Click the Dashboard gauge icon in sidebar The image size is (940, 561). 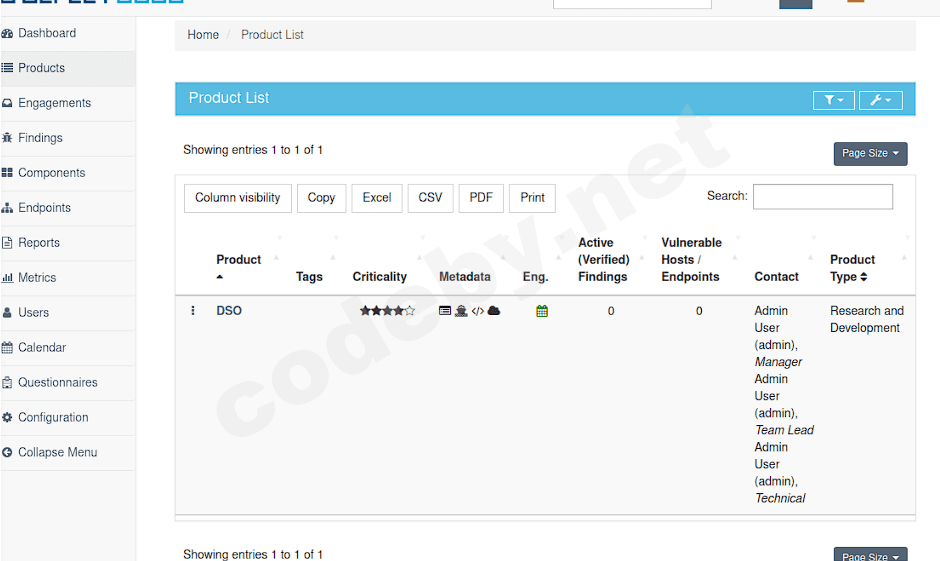(x=7, y=34)
